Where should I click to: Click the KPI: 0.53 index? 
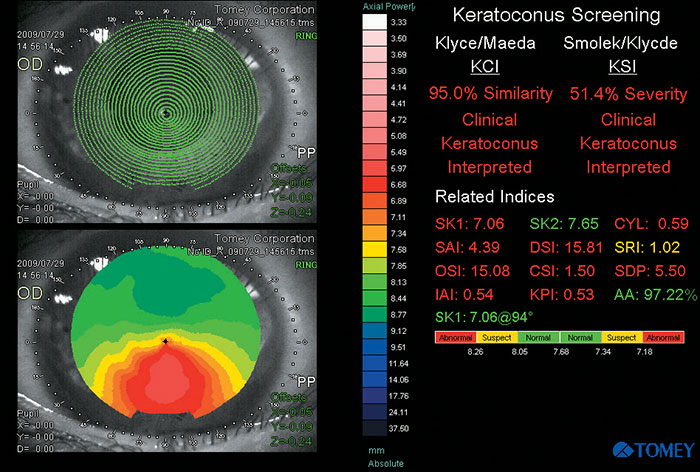pos(562,294)
